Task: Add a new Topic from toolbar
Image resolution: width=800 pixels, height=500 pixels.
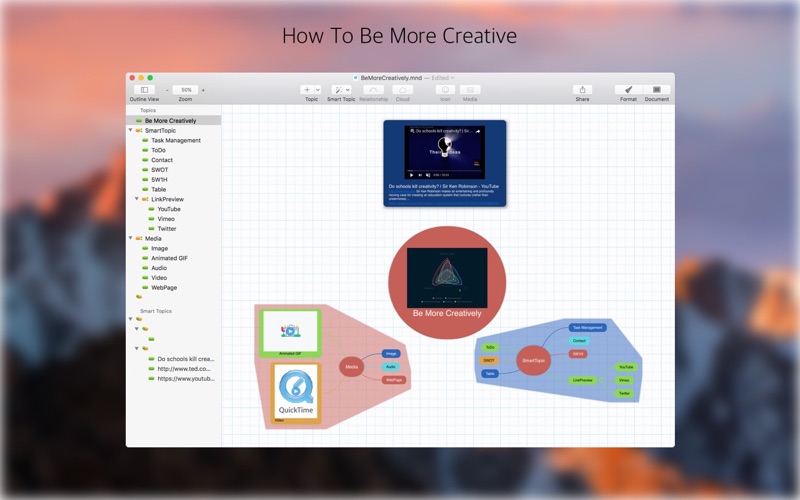Action: click(307, 90)
